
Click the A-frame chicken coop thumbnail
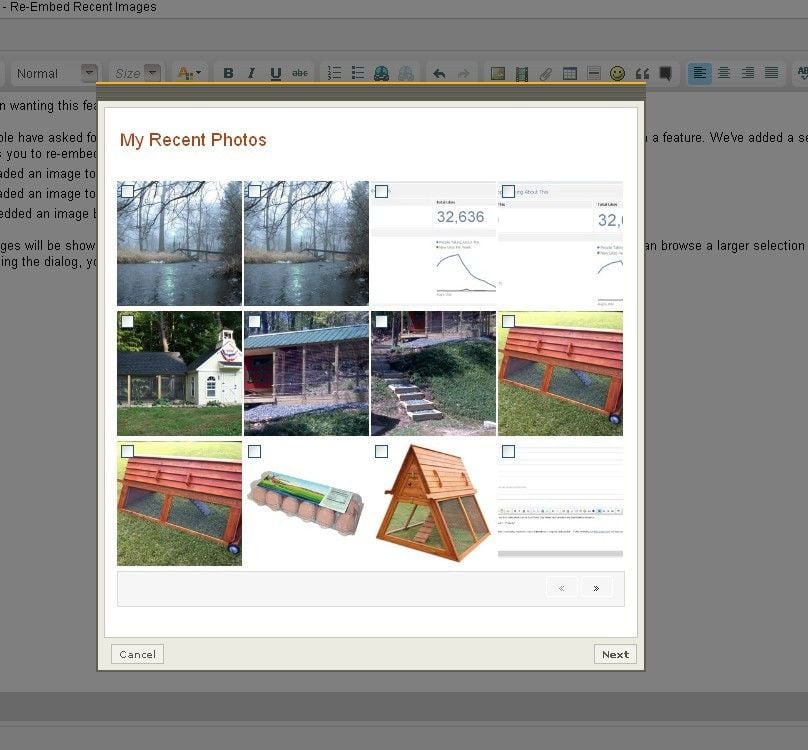[433, 505]
